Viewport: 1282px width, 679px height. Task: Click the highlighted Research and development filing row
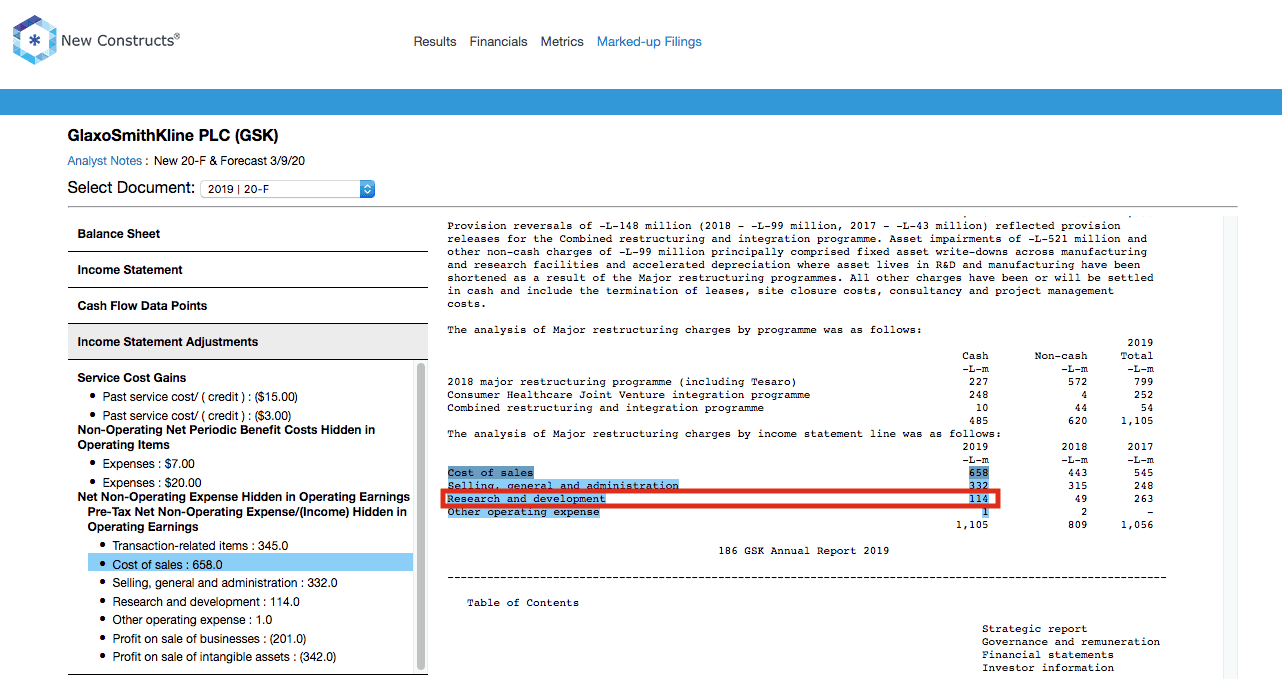[x=720, y=499]
